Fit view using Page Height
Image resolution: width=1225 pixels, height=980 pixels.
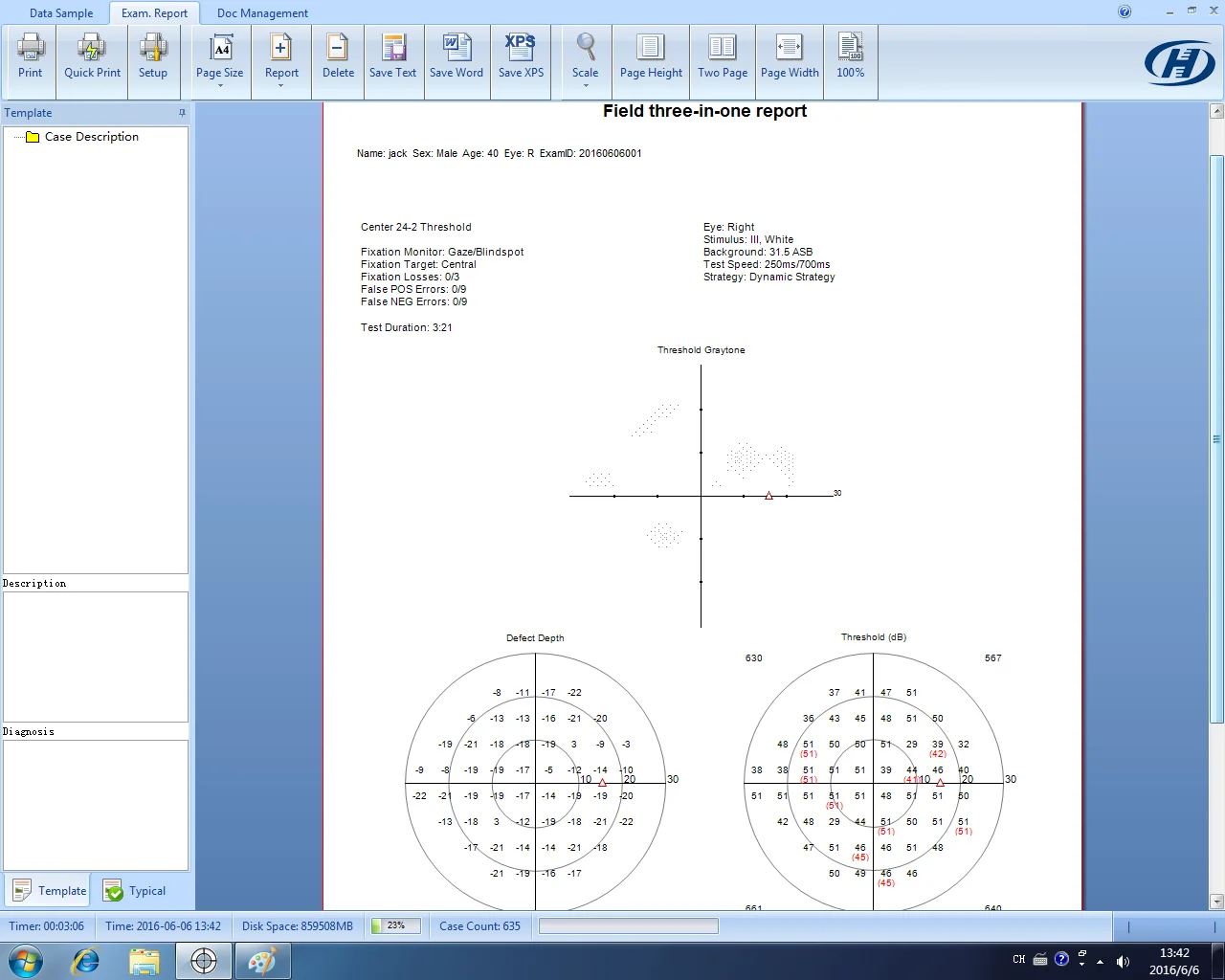click(x=651, y=56)
